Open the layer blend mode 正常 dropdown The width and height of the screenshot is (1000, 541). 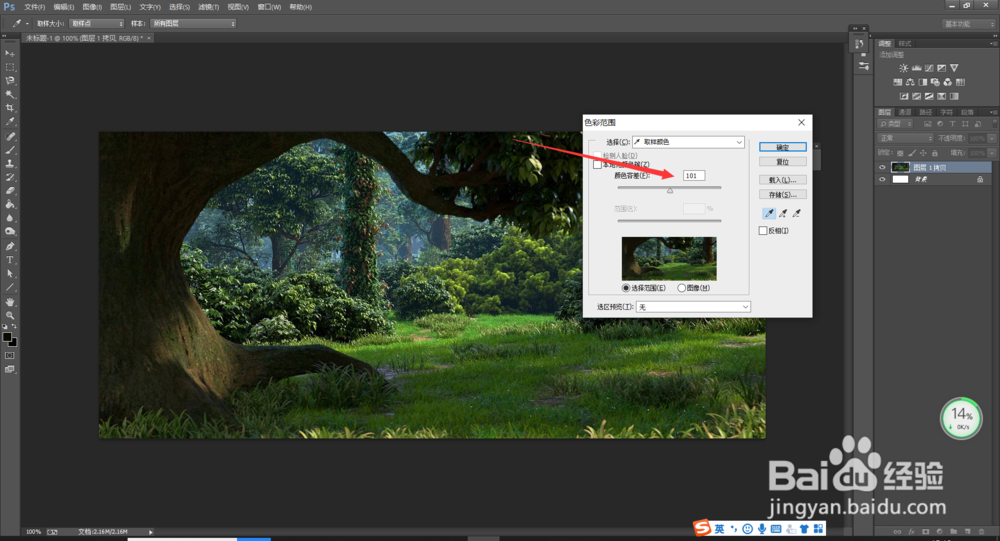pos(906,138)
